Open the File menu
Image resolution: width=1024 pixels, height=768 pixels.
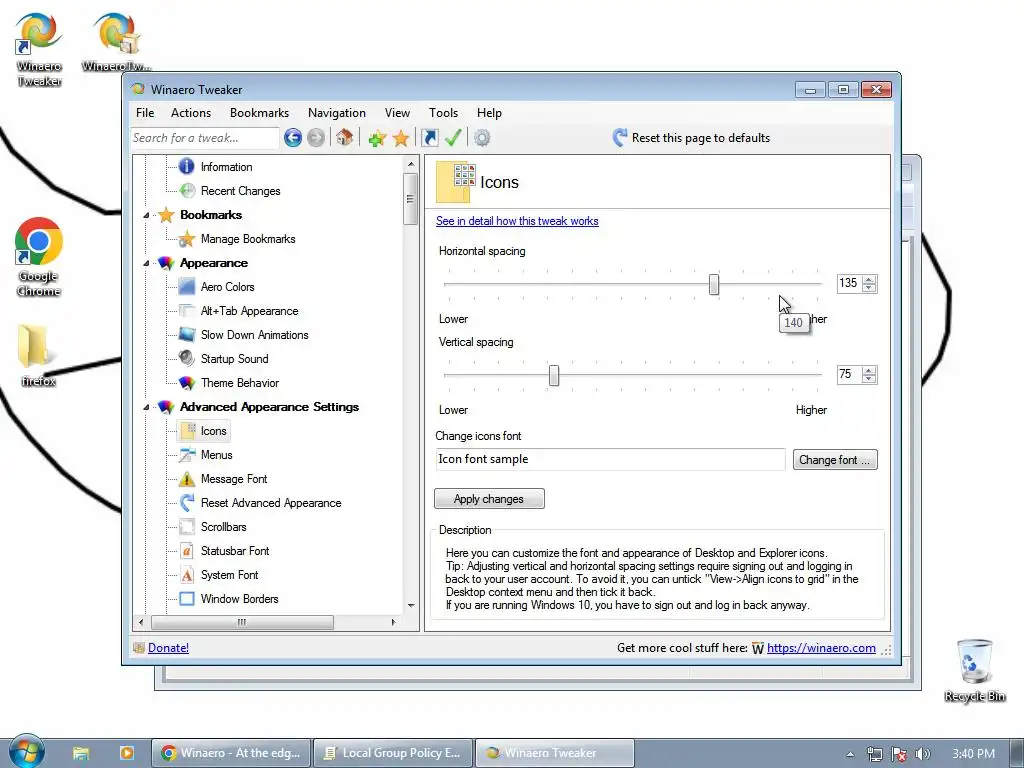click(145, 113)
